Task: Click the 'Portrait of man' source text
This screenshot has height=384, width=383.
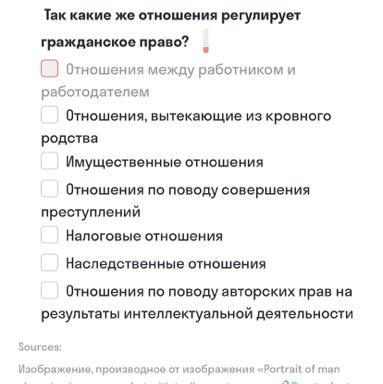Action: pyautogui.click(x=302, y=369)
